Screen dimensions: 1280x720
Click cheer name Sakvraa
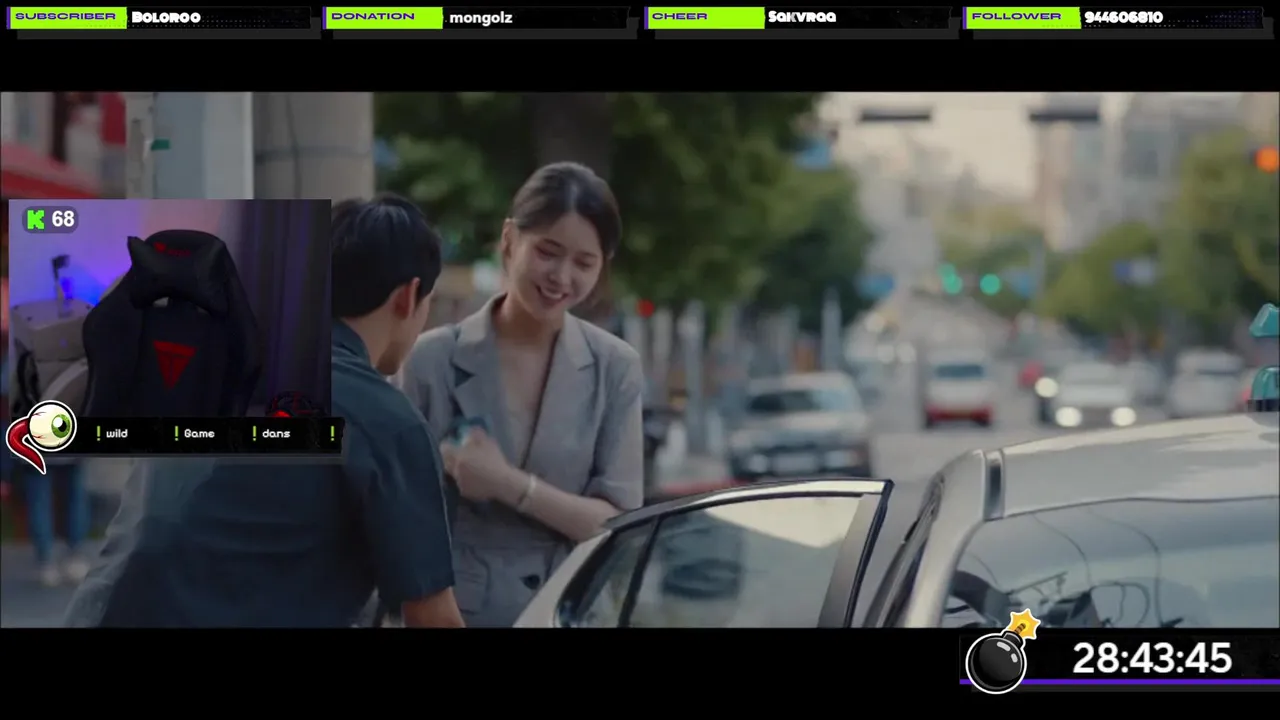[802, 17]
